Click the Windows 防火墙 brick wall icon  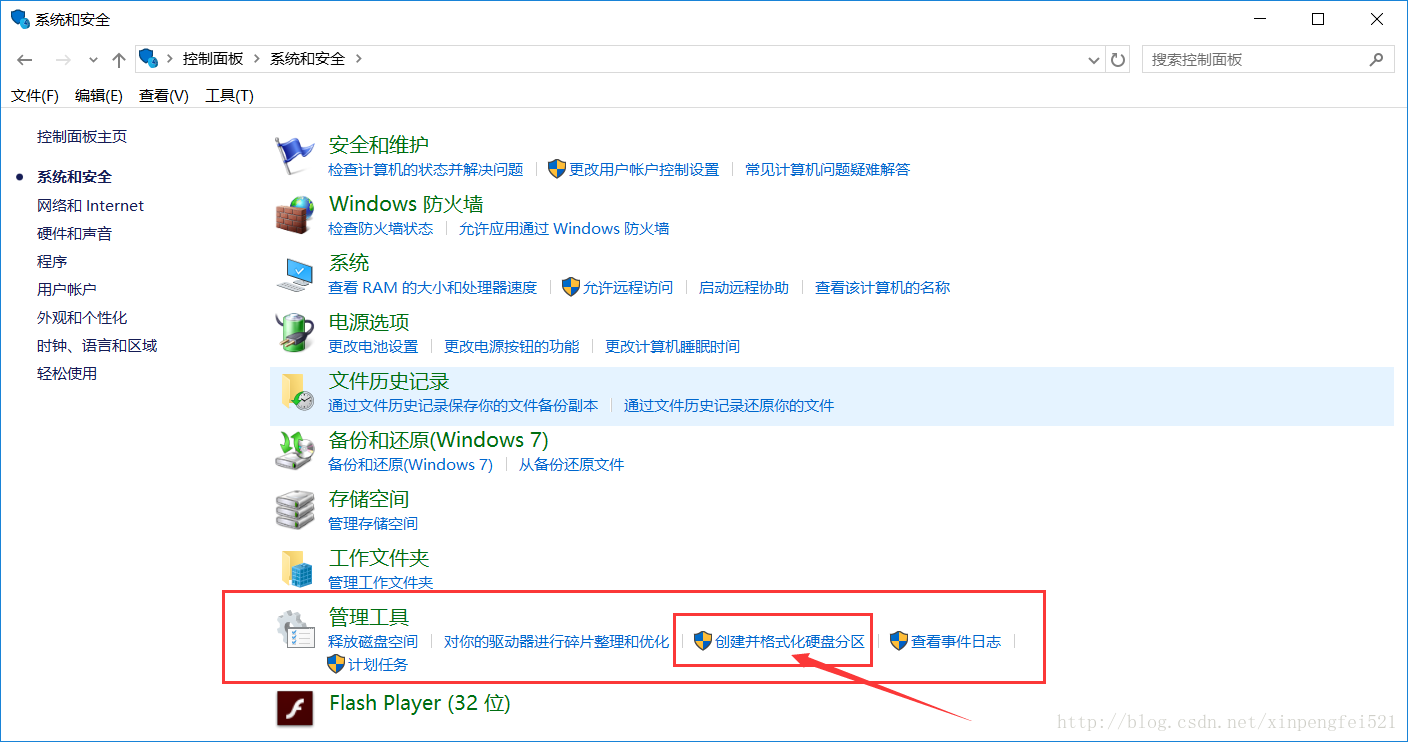[x=294, y=214]
